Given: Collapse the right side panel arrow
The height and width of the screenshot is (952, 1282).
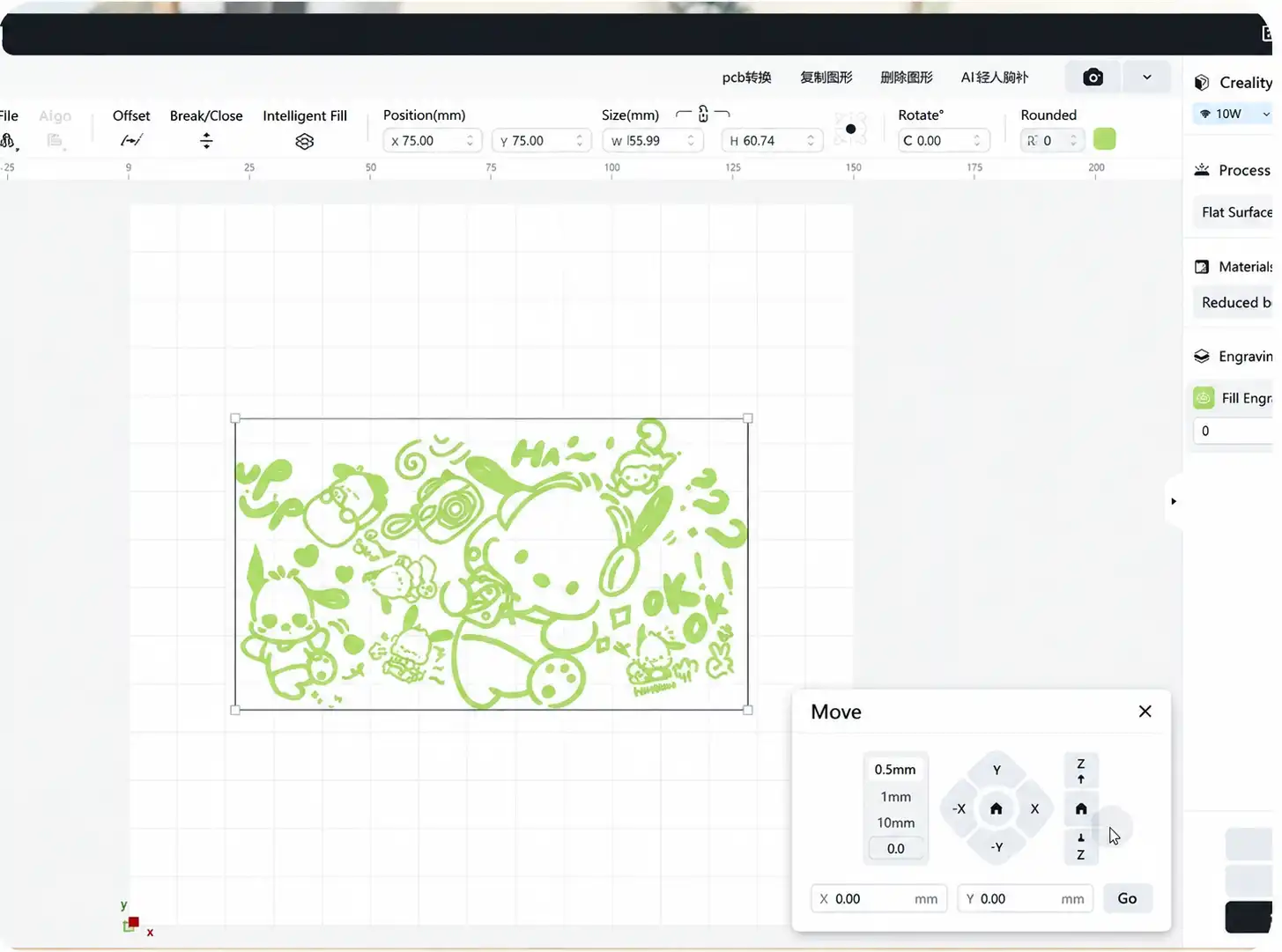Looking at the screenshot, I should [1174, 501].
